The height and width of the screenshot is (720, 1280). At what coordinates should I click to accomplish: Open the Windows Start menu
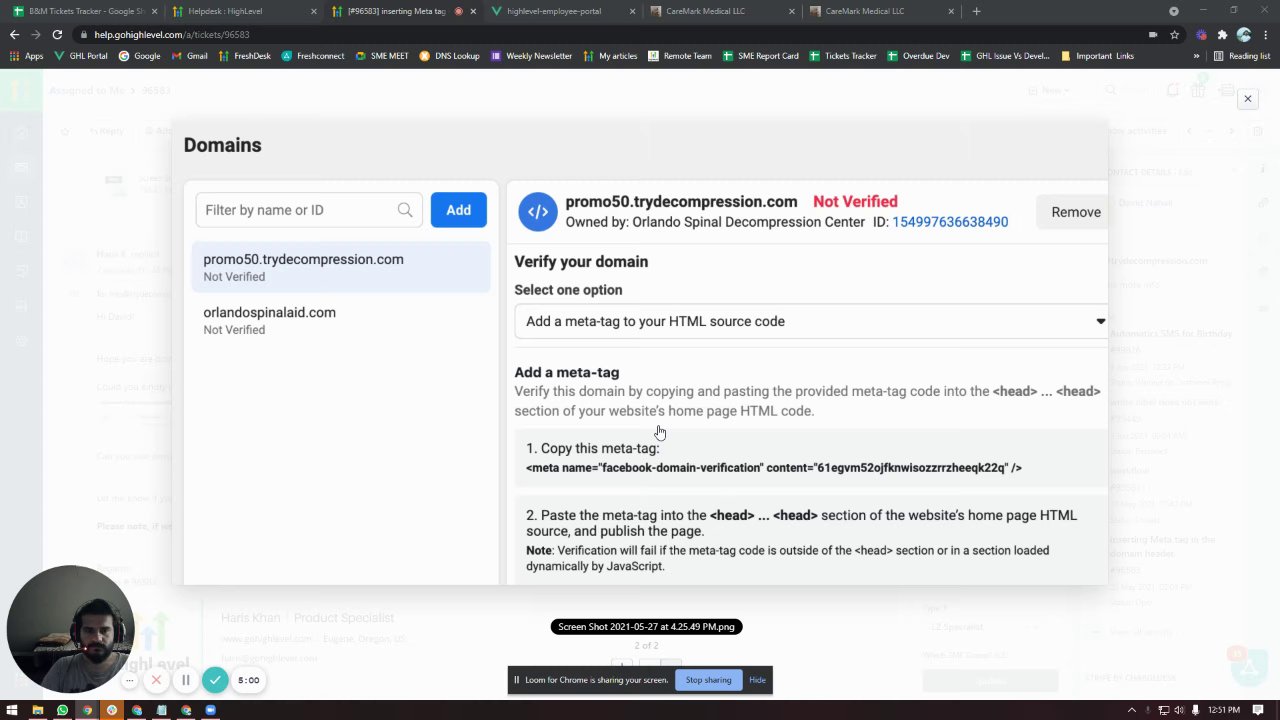point(13,710)
